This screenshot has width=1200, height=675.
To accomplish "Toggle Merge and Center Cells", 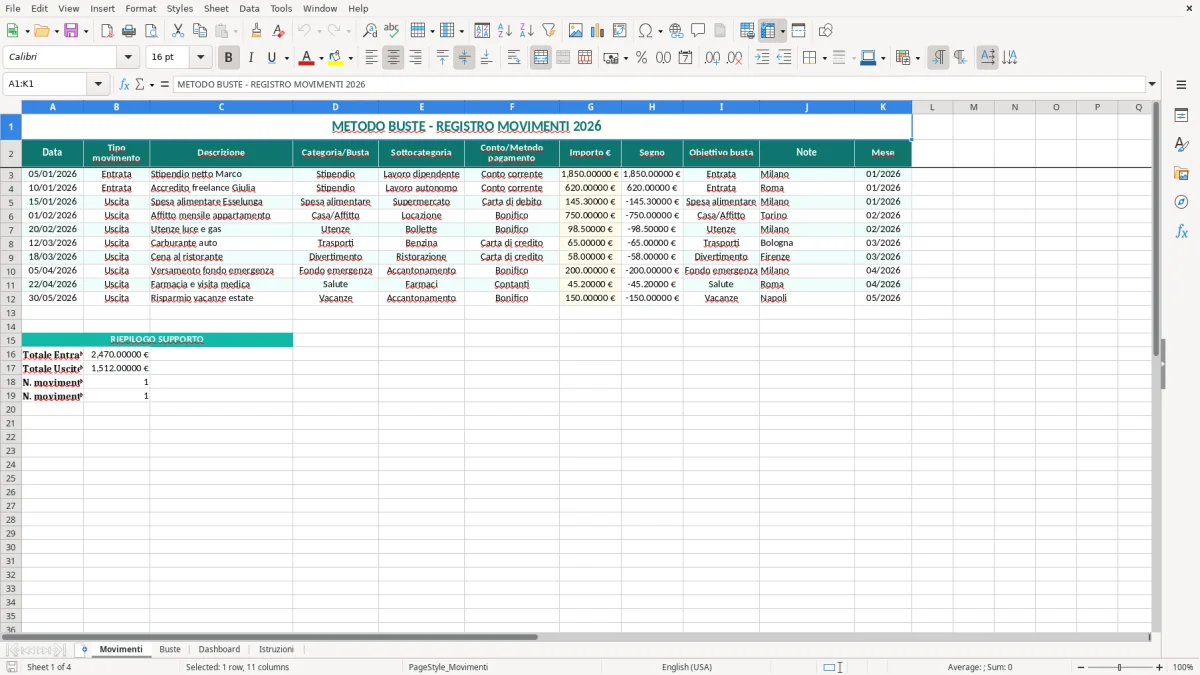I will point(541,58).
